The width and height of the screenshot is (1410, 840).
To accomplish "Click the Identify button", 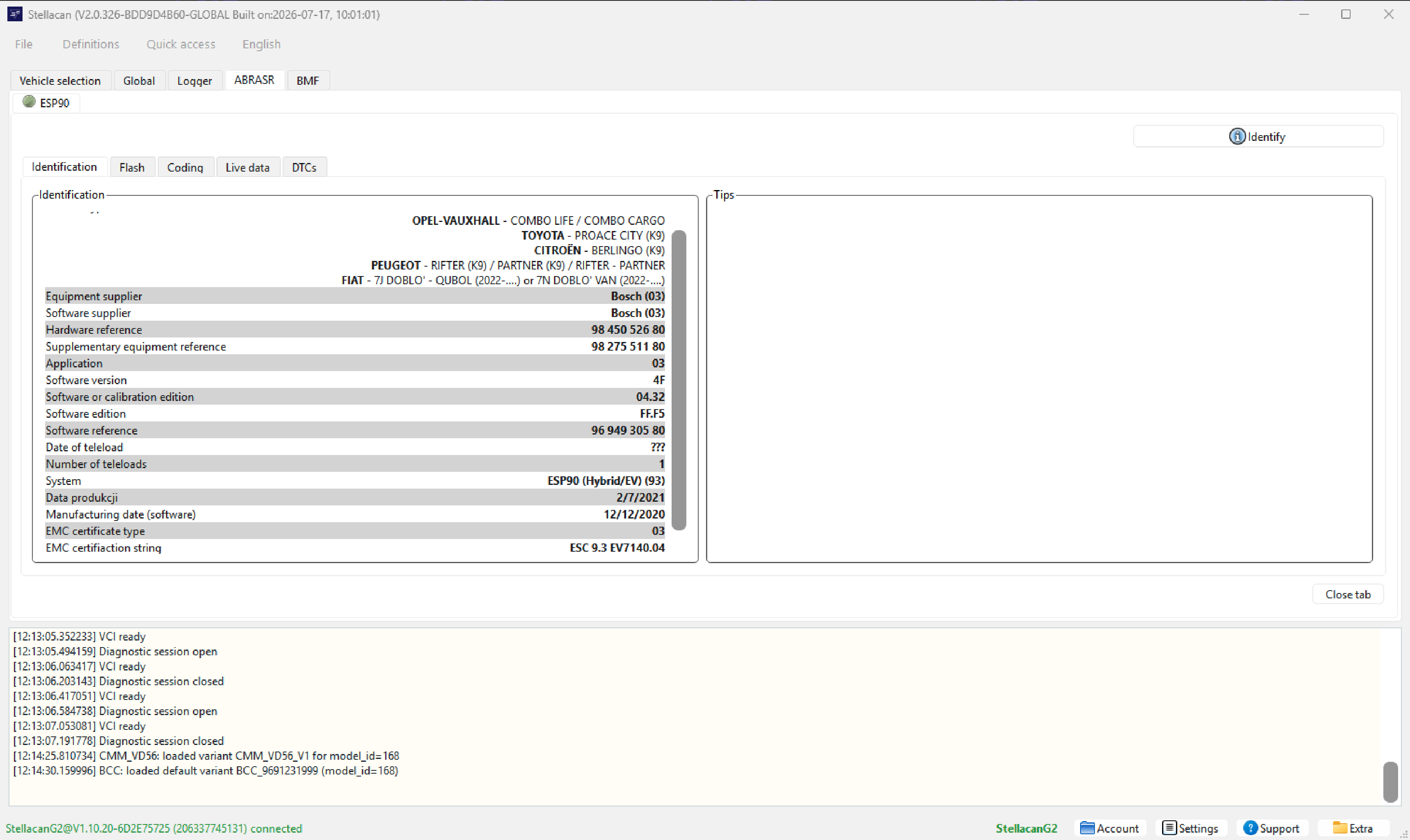I will 1258,136.
